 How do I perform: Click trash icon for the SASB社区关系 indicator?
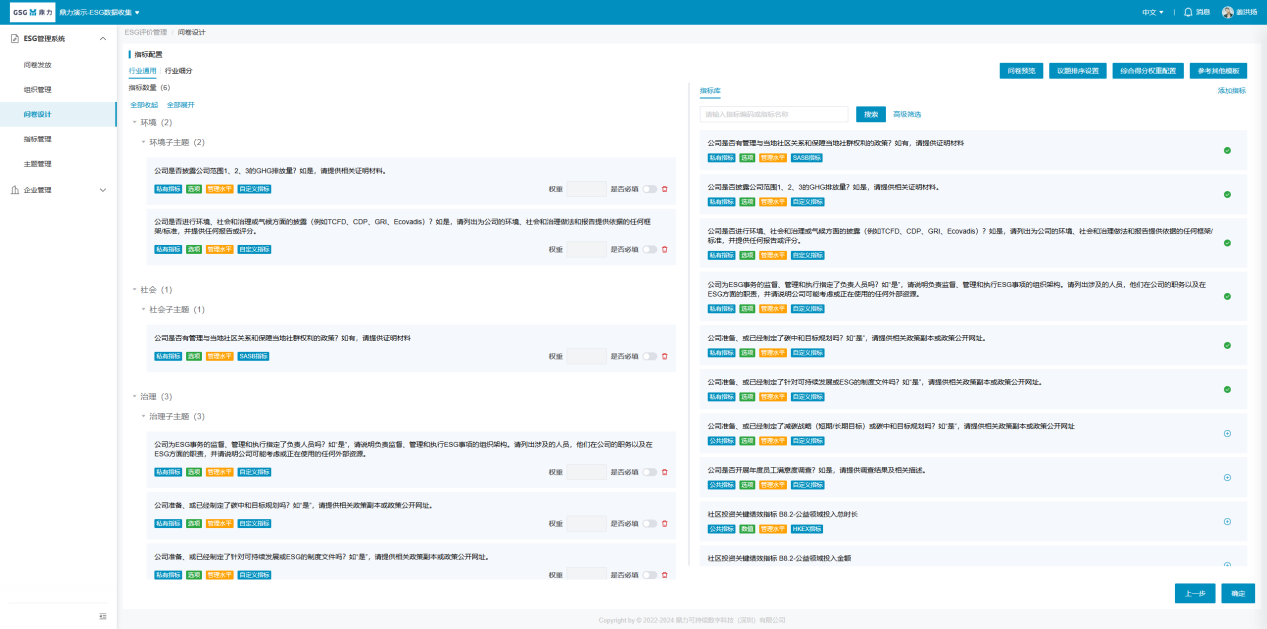[x=664, y=356]
